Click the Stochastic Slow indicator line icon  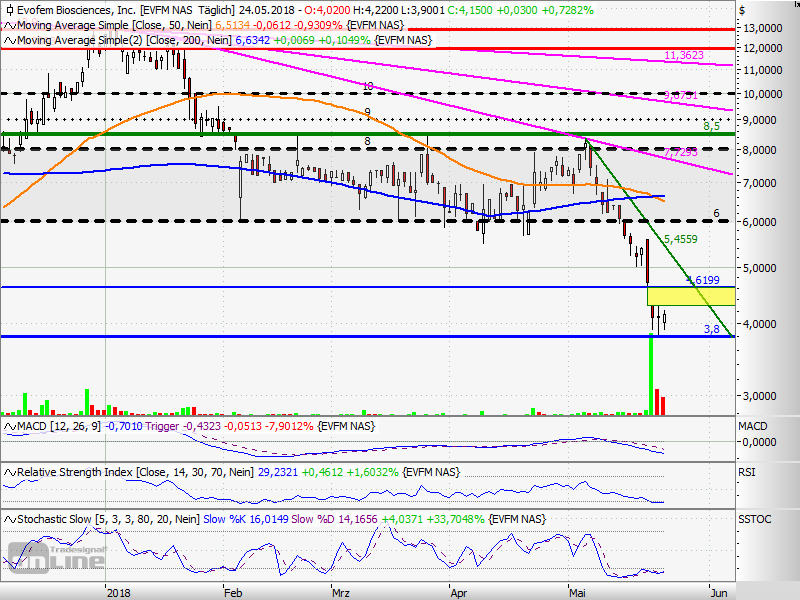coord(10,519)
